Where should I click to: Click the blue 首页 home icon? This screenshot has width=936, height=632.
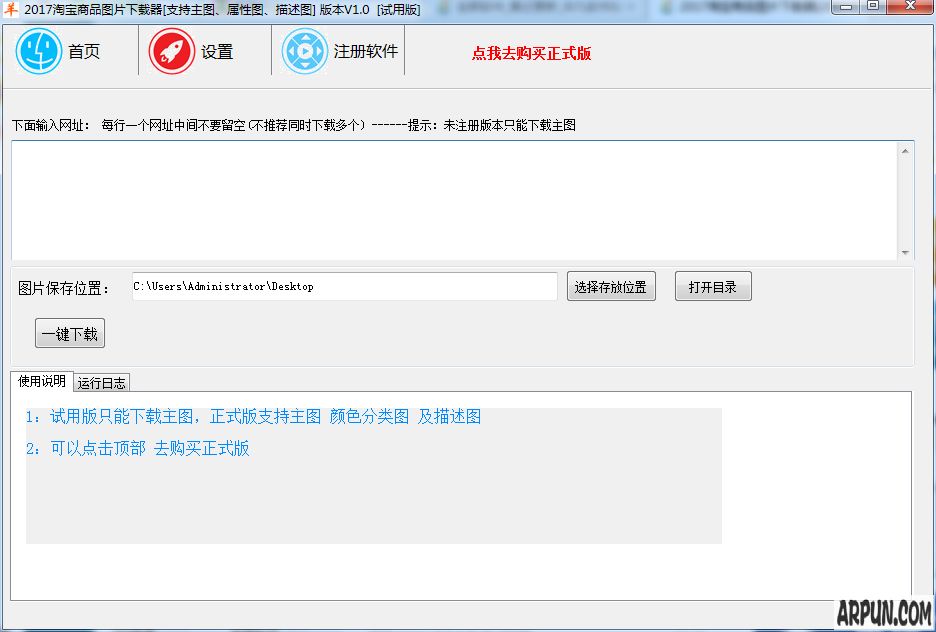point(39,51)
